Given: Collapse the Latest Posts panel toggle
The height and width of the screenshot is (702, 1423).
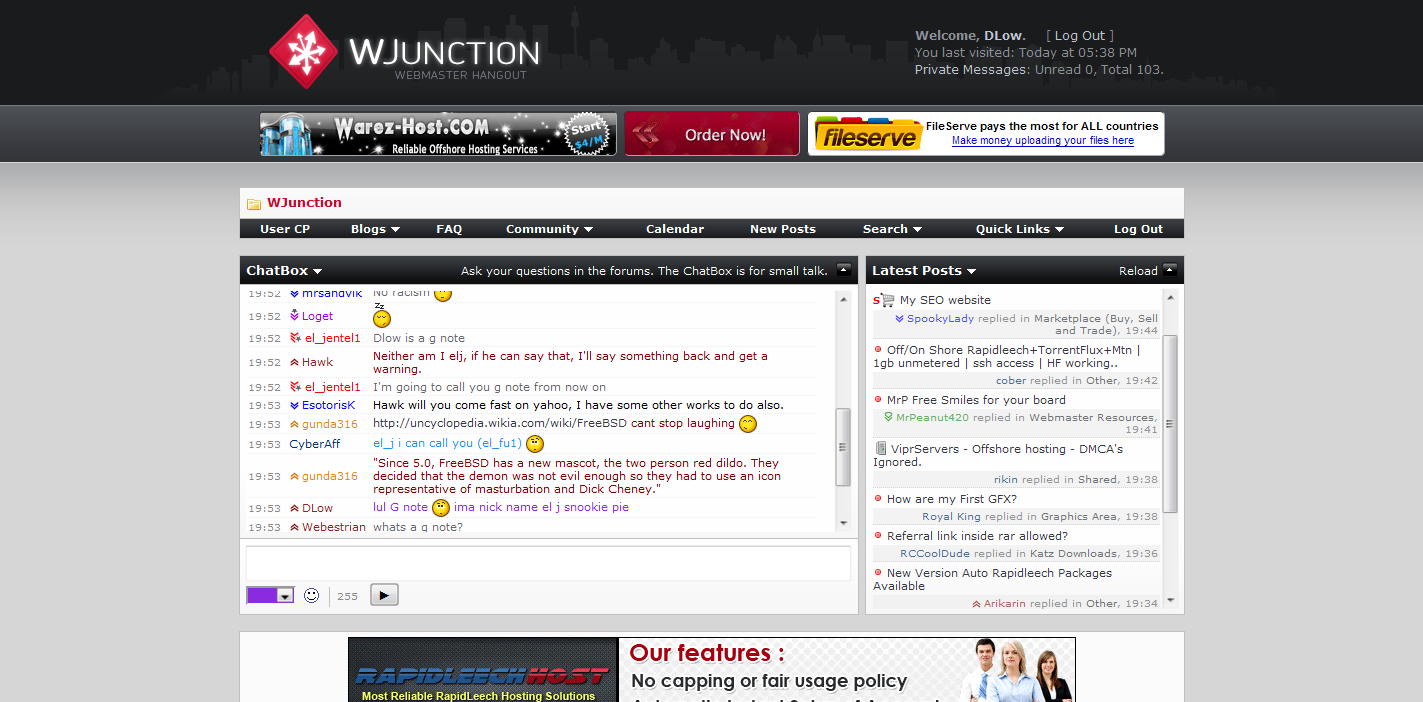Looking at the screenshot, I should coord(1170,270).
